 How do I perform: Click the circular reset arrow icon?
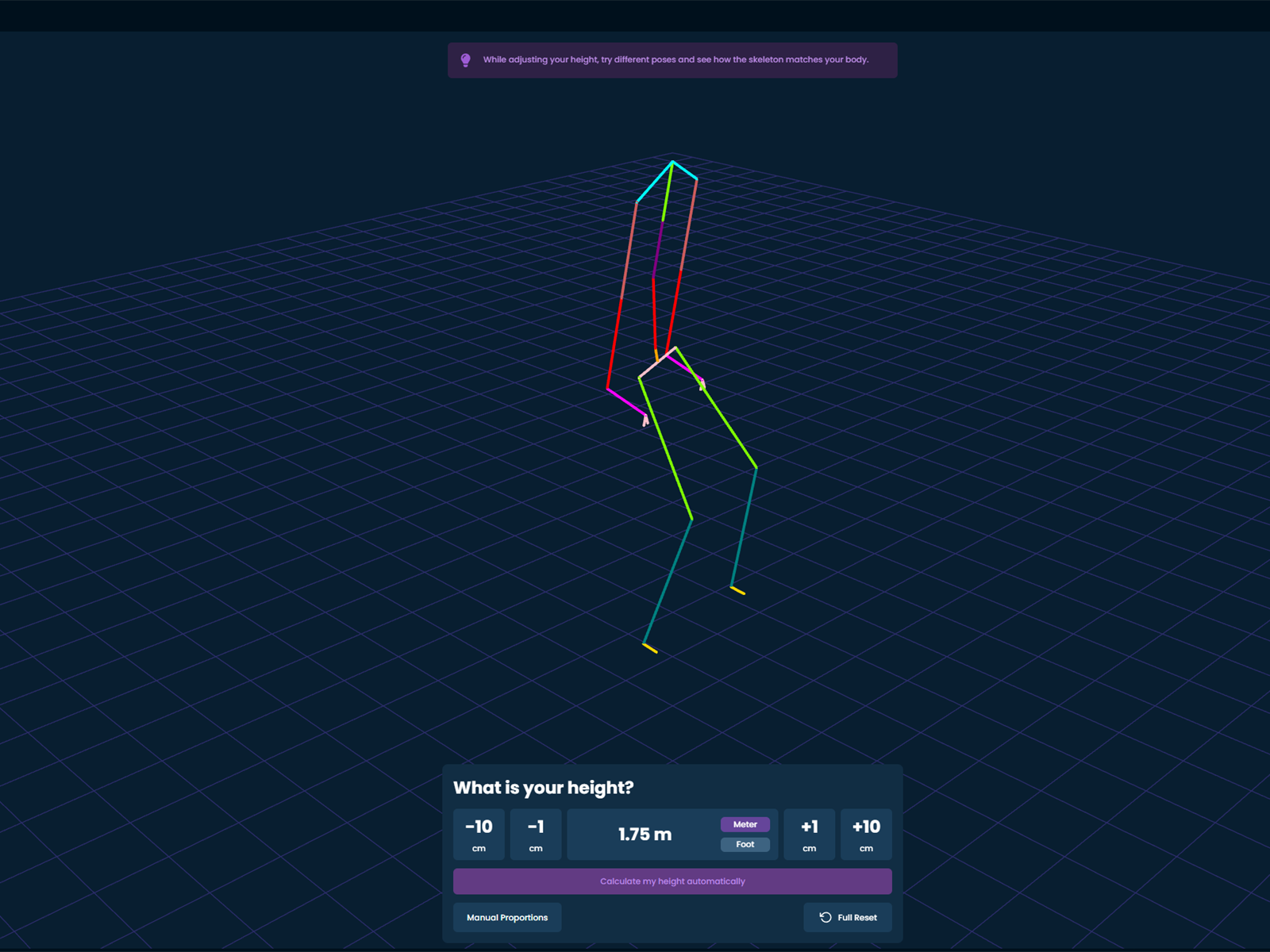point(825,917)
